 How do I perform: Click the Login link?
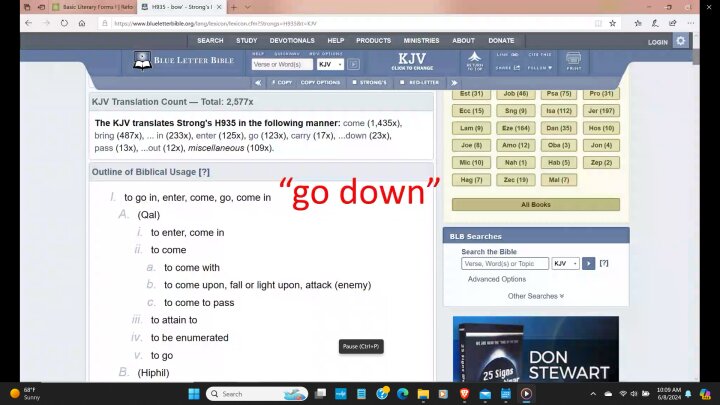658,42
